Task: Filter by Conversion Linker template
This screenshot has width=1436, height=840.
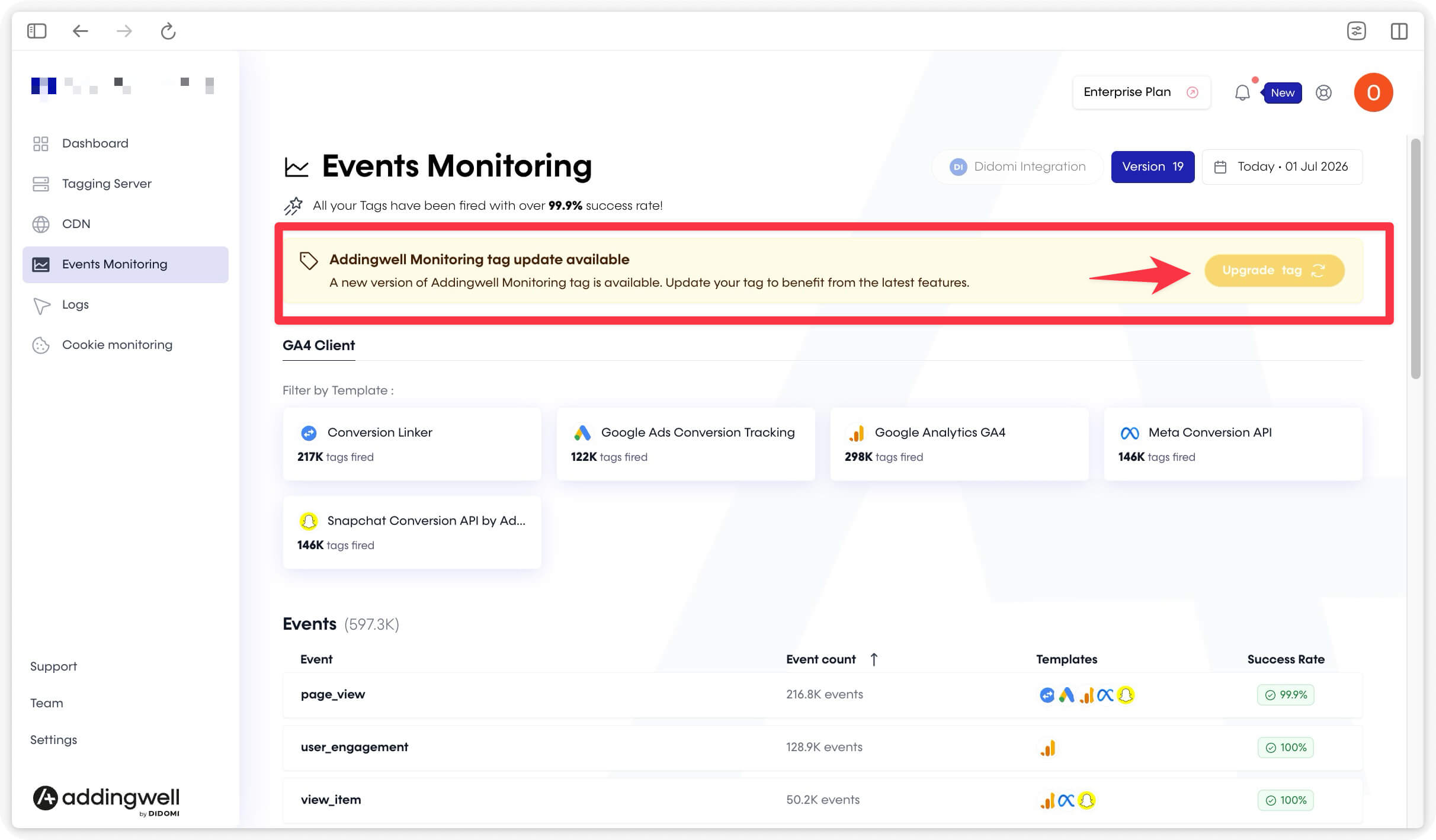Action: 412,444
